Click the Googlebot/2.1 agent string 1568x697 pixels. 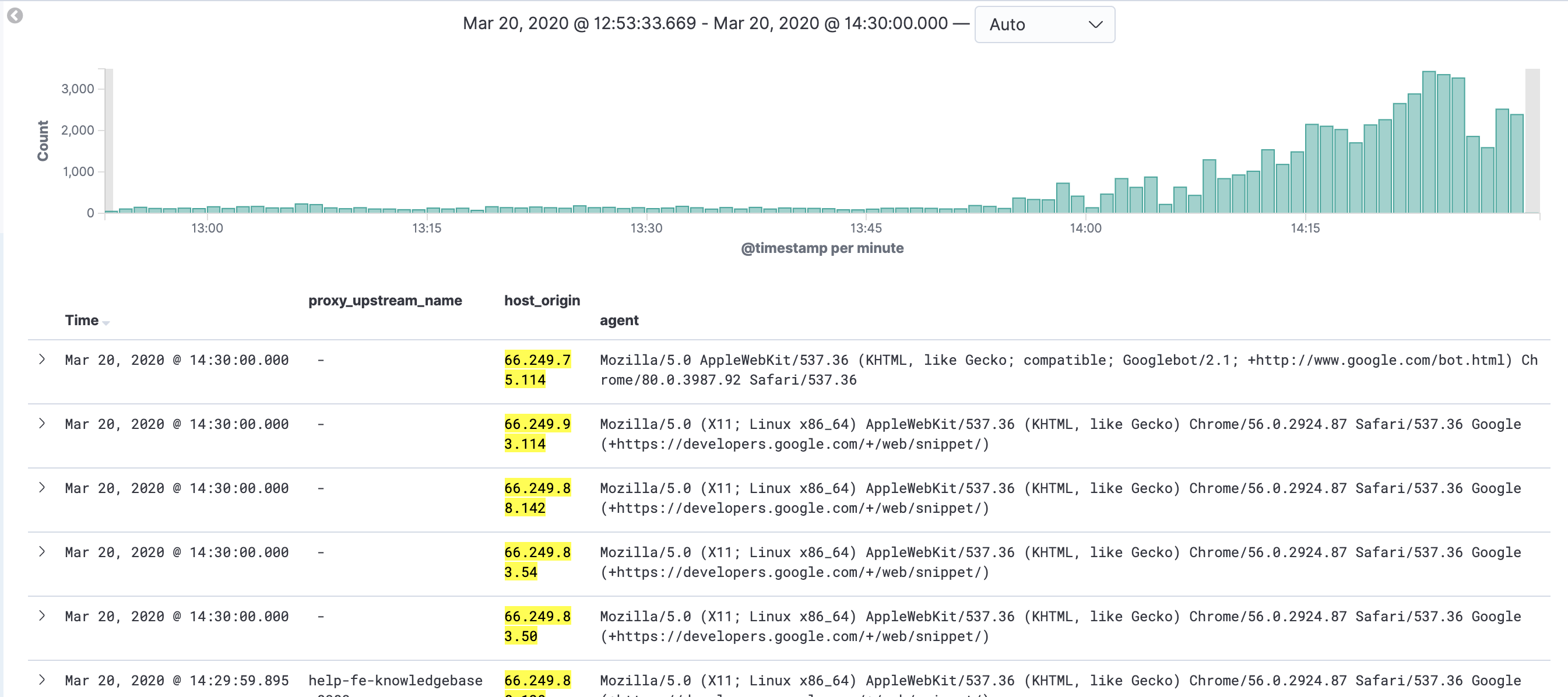coord(1069,369)
